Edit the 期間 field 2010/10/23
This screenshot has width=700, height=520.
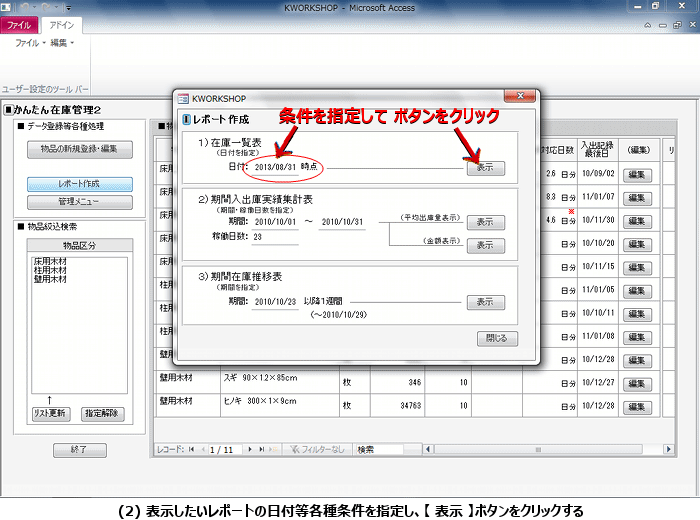tap(275, 302)
